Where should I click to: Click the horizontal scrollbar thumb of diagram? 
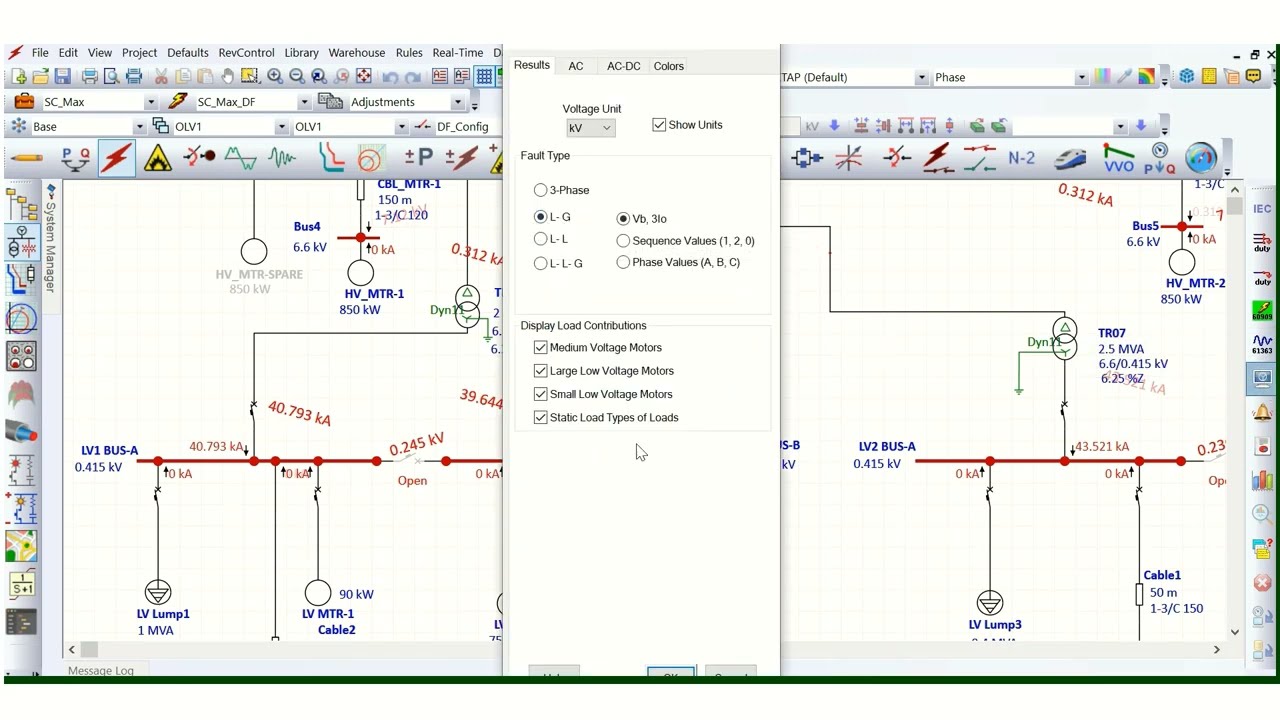(x=89, y=649)
